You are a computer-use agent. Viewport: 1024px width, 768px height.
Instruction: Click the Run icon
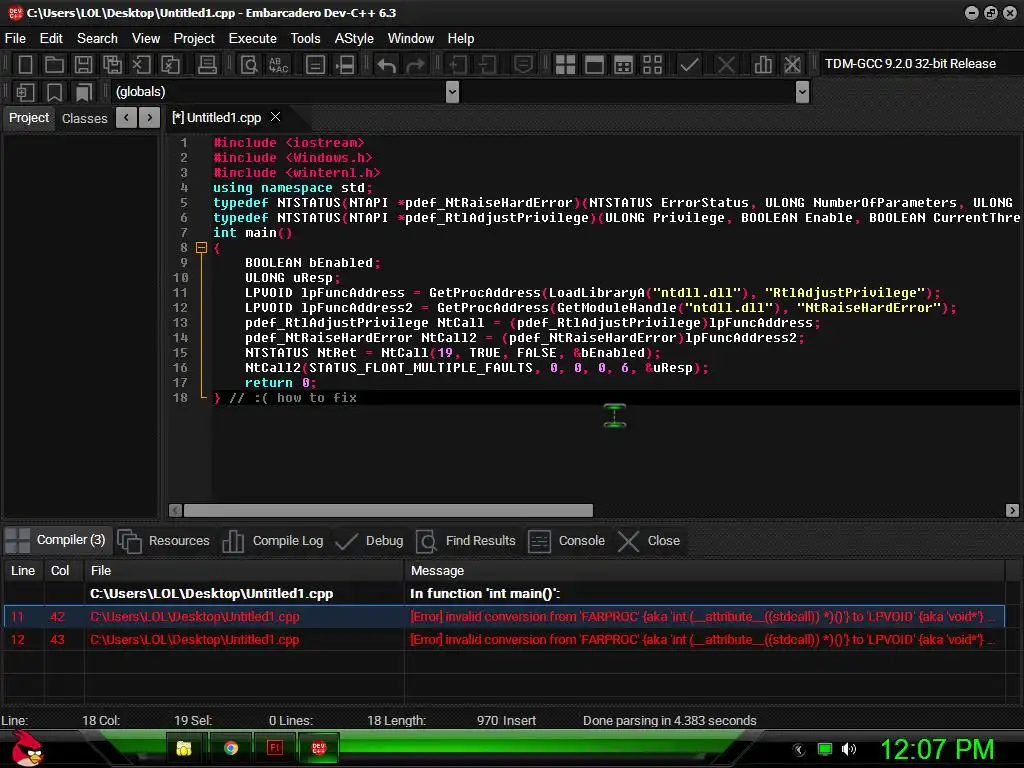click(594, 65)
